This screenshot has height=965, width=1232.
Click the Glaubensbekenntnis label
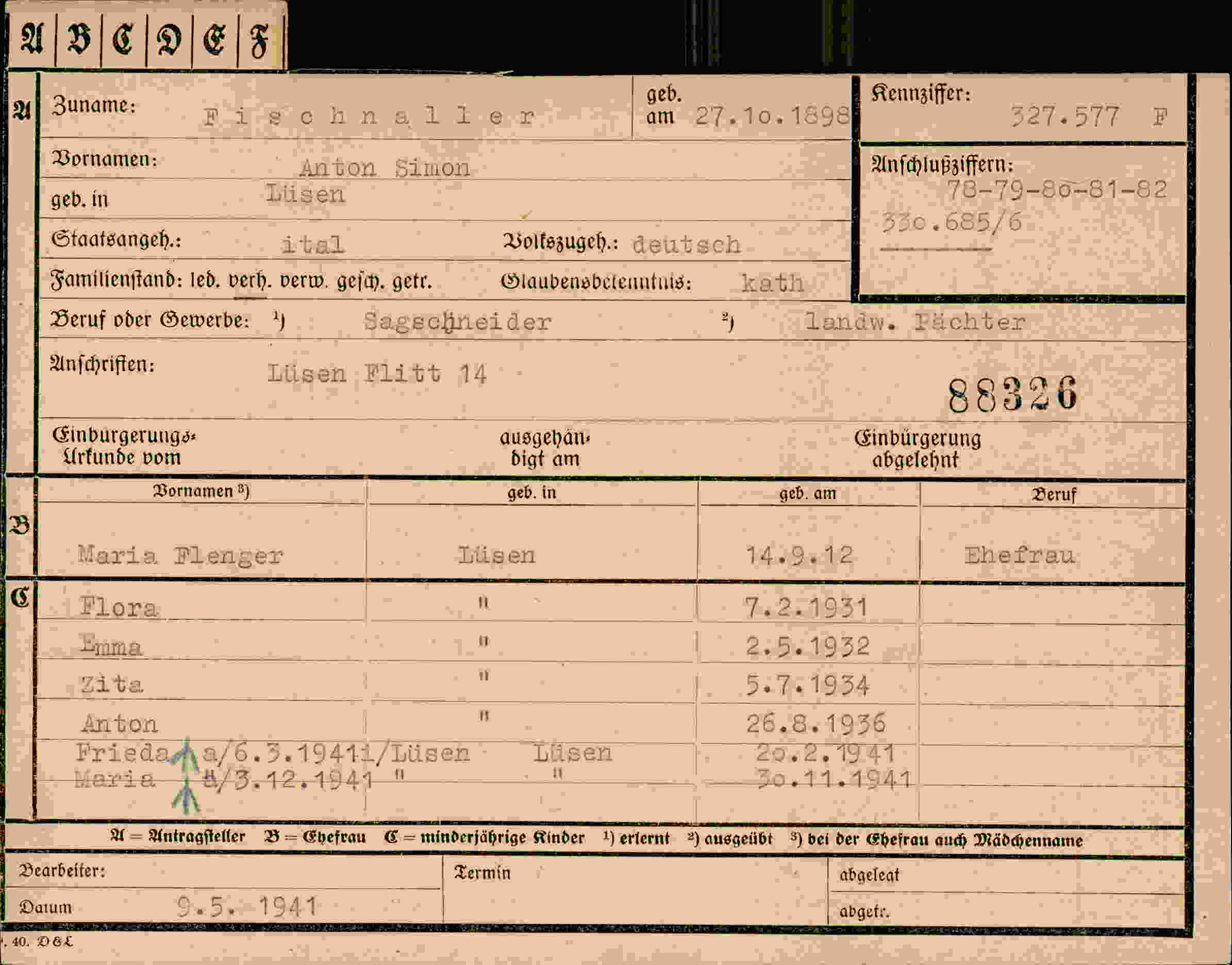pyautogui.click(x=596, y=281)
